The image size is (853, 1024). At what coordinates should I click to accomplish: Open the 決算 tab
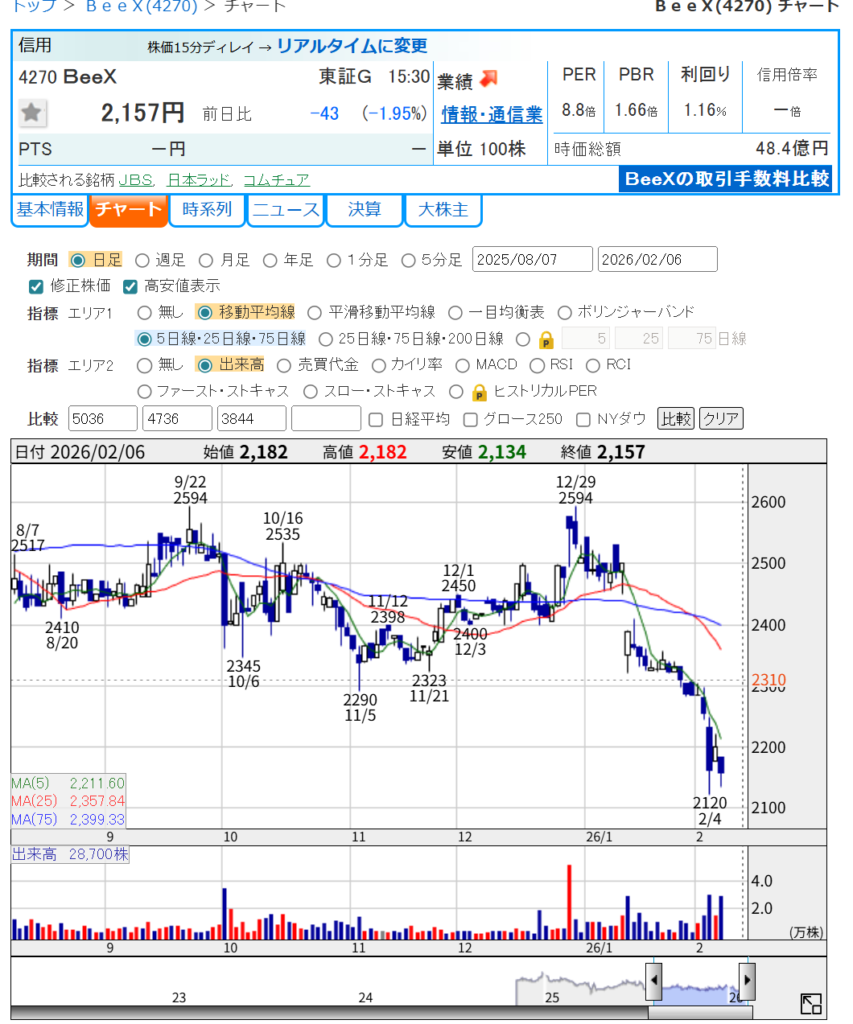pyautogui.click(x=364, y=210)
